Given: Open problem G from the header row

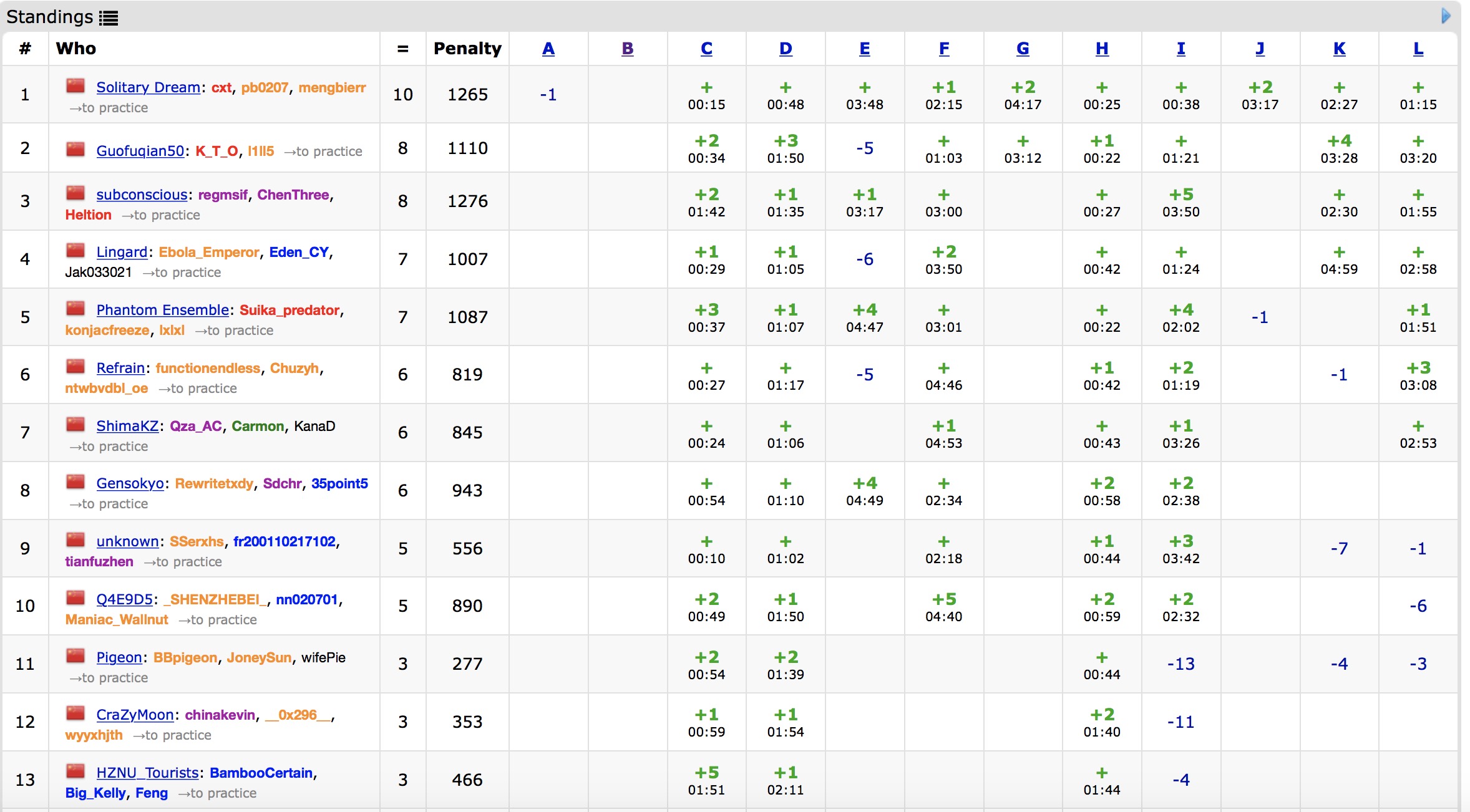Looking at the screenshot, I should (x=1022, y=49).
